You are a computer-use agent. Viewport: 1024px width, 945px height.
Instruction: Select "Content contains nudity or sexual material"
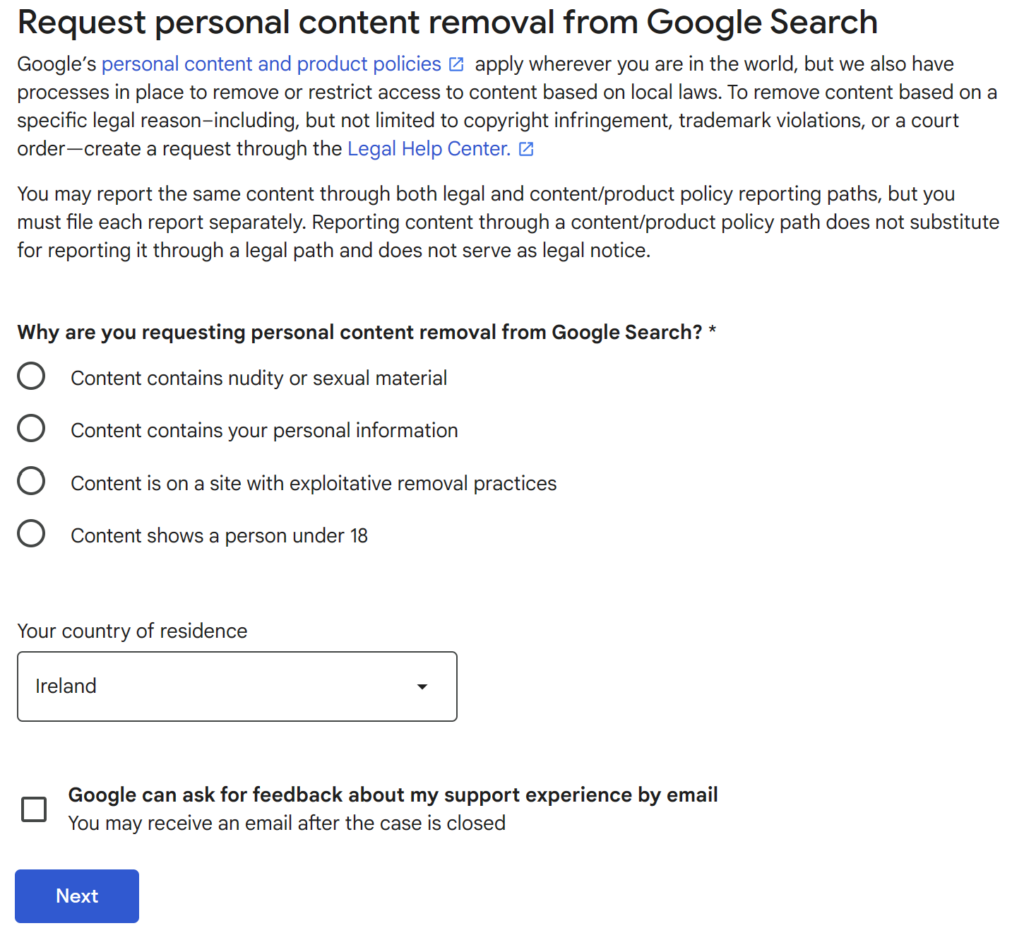(31, 376)
